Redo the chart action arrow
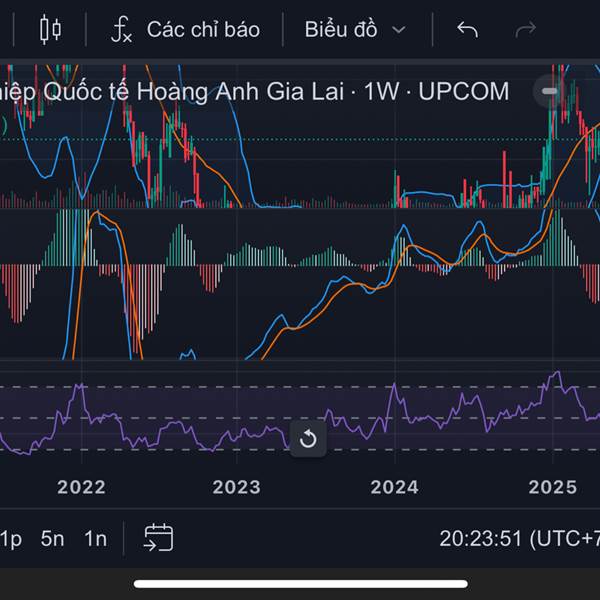The image size is (600, 600). pos(526,29)
